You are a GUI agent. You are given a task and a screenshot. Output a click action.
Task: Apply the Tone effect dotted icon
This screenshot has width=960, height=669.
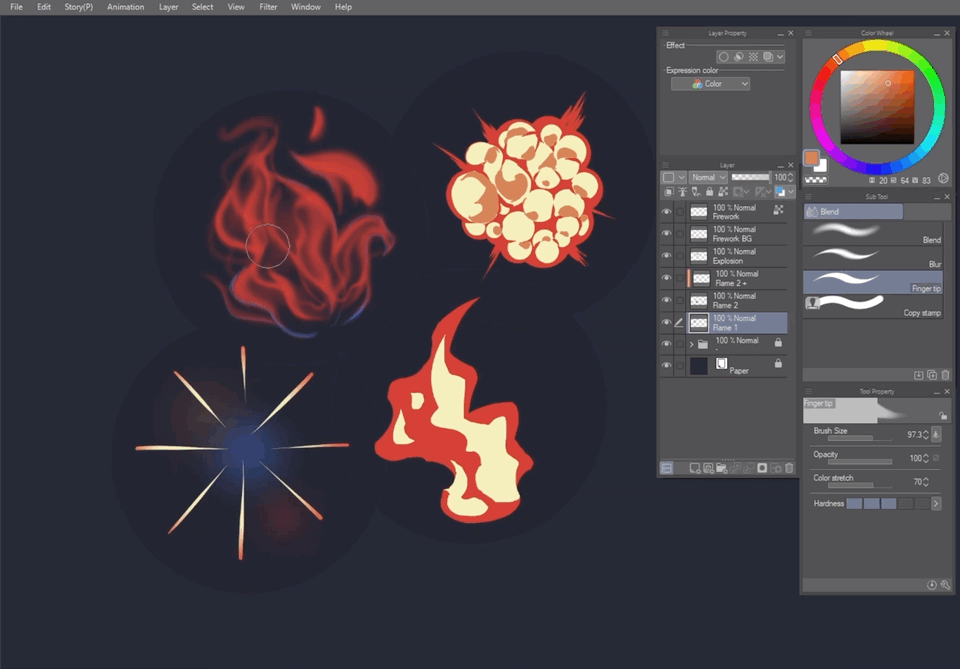[753, 57]
